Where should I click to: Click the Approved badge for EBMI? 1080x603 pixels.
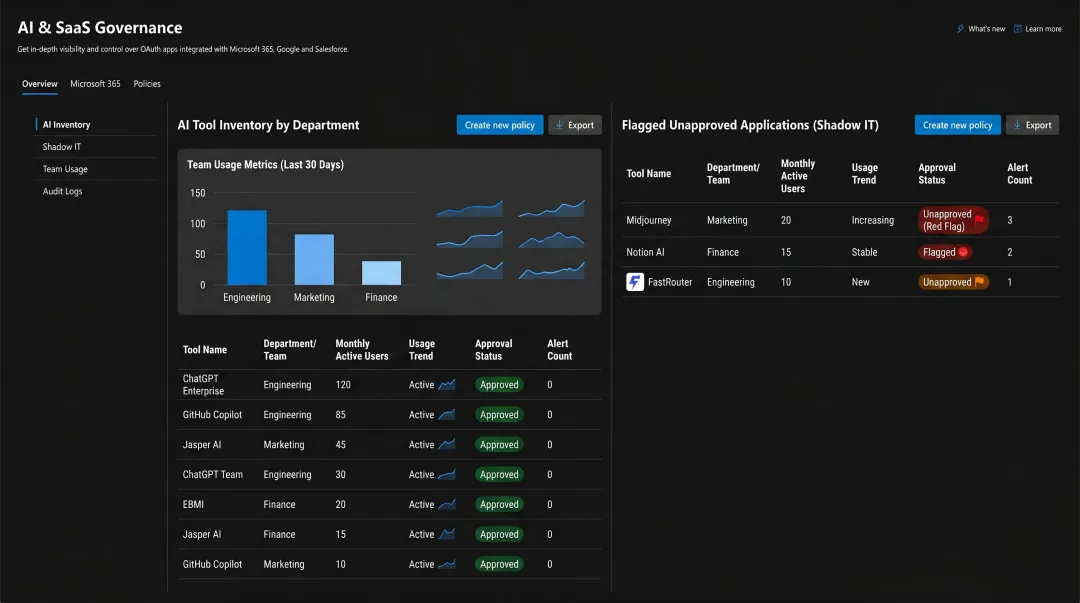(499, 504)
